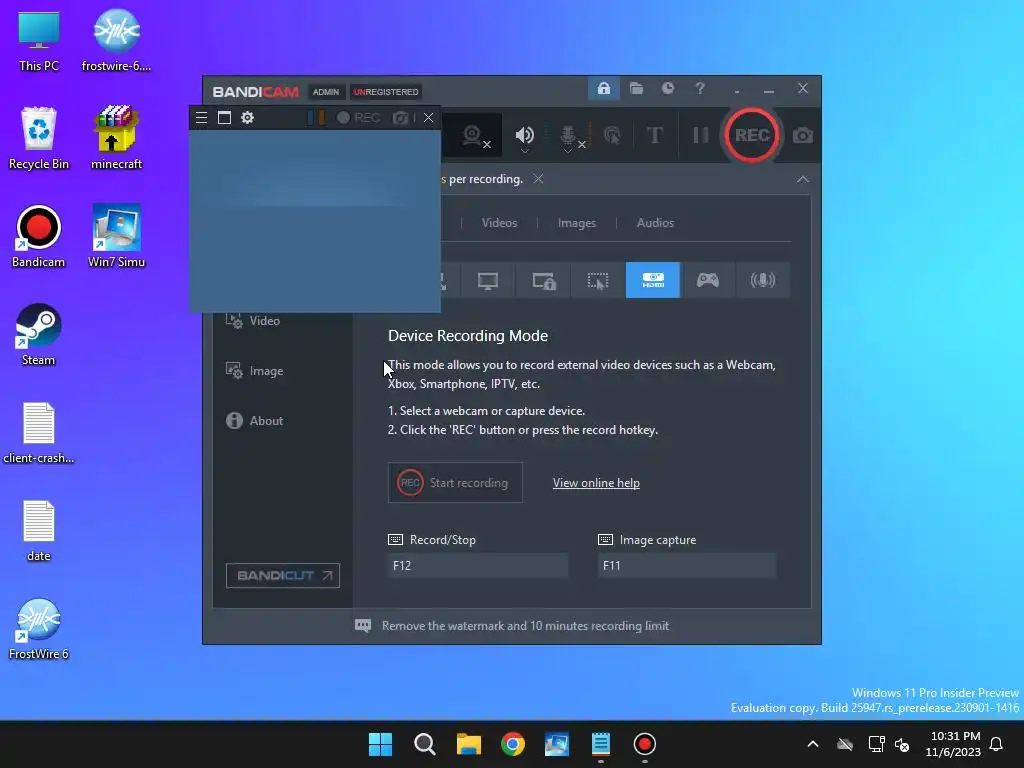1024x768 pixels.
Task: Open the hamburger menu in the floating recorder
Action: pos(201,118)
